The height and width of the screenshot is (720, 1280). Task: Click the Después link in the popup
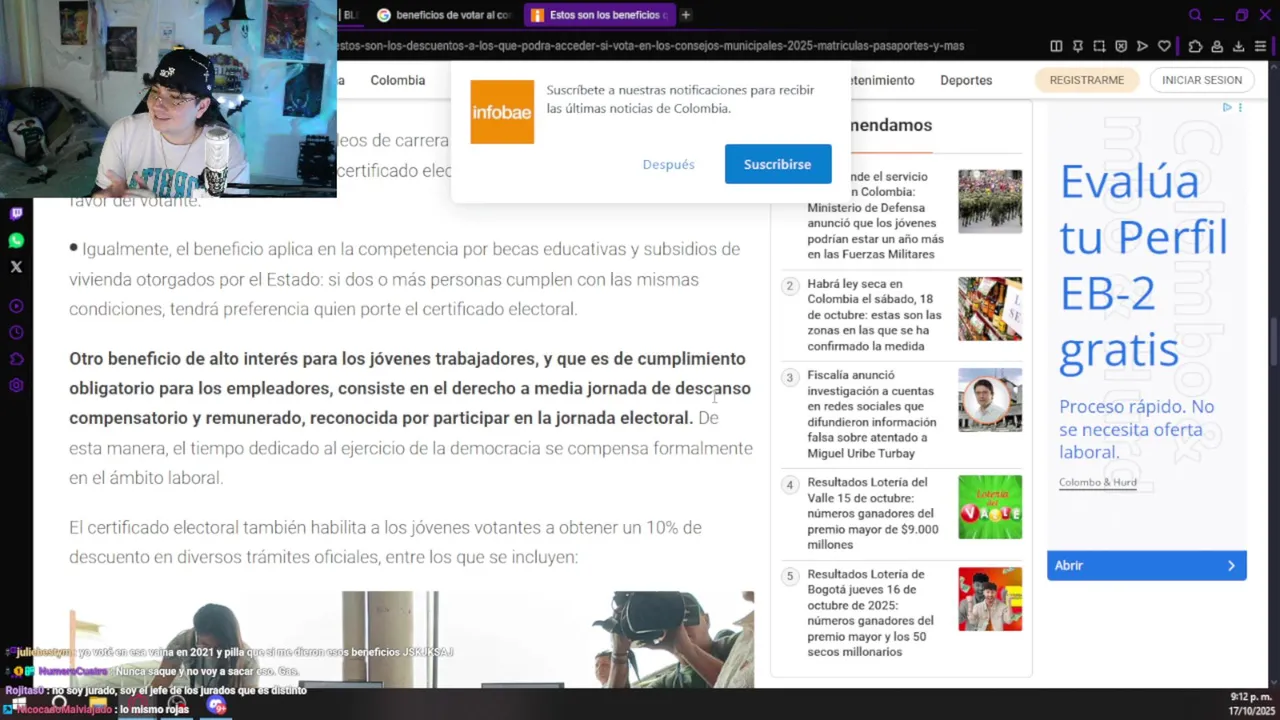[669, 164]
